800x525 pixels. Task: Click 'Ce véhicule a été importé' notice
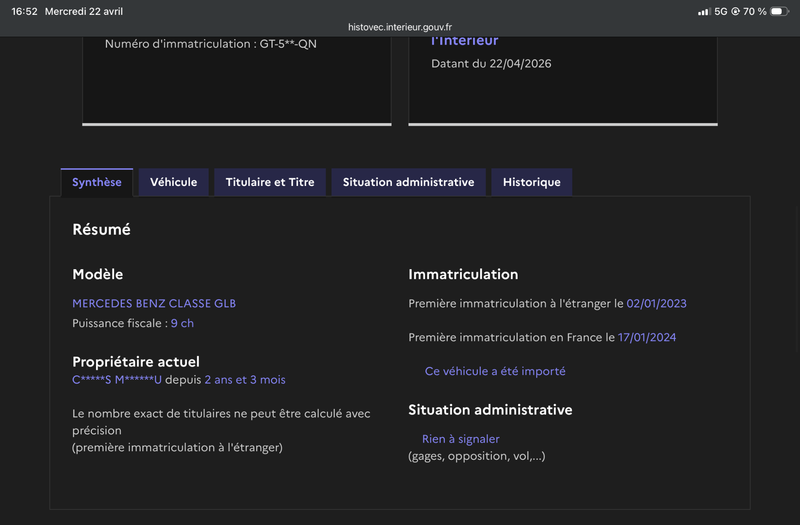tap(495, 371)
